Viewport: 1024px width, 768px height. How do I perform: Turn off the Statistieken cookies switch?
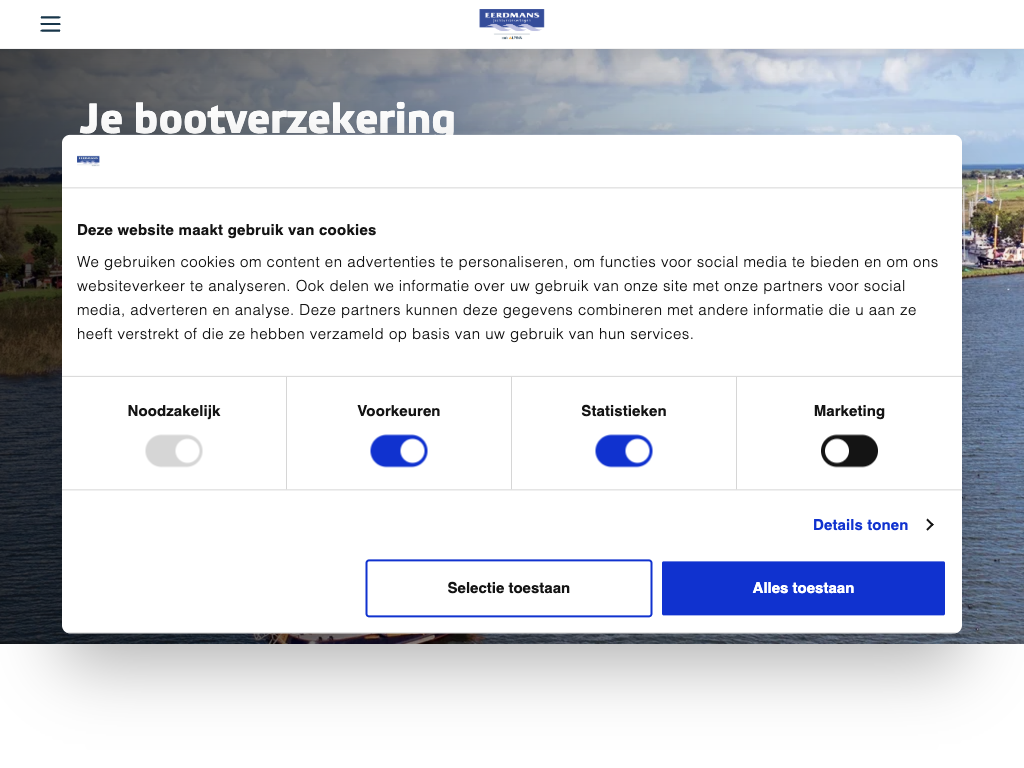(624, 451)
